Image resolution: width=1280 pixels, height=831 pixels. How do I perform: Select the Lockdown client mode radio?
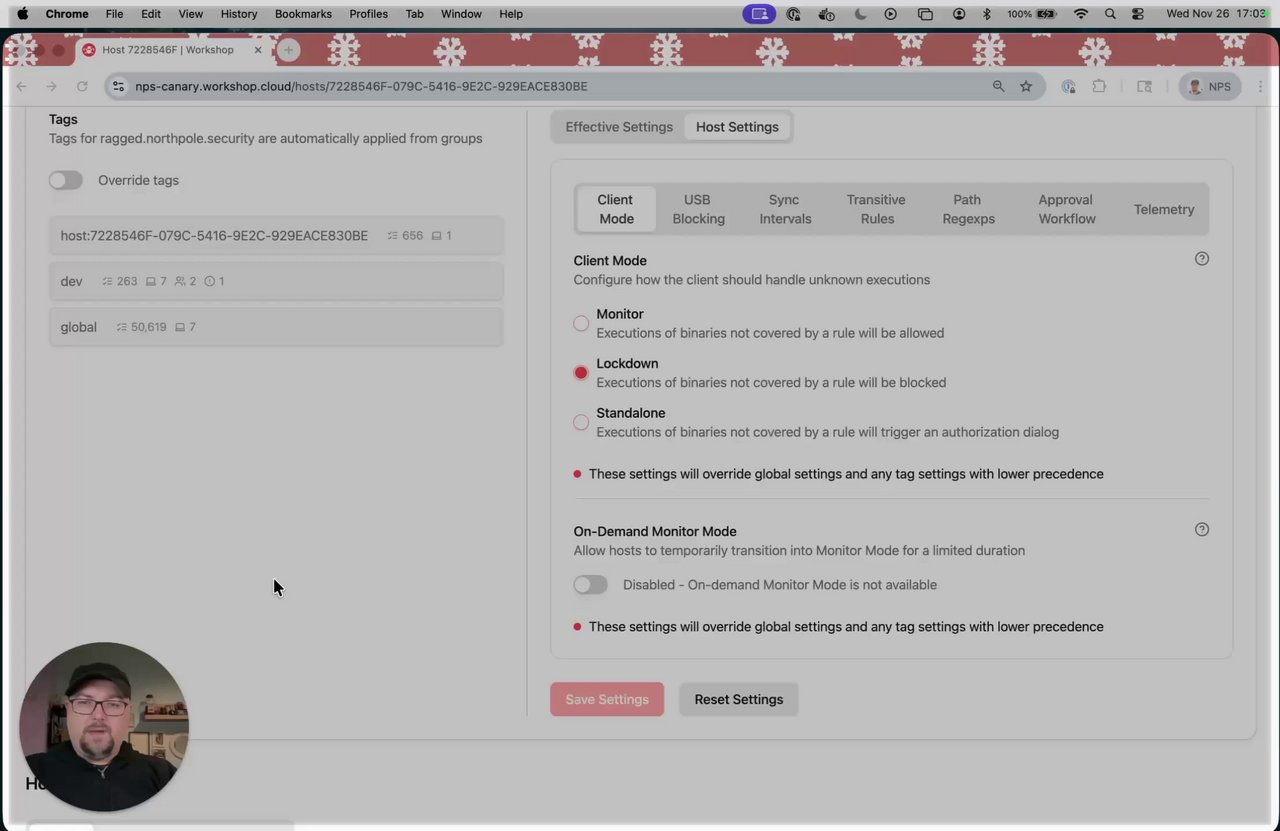581,373
